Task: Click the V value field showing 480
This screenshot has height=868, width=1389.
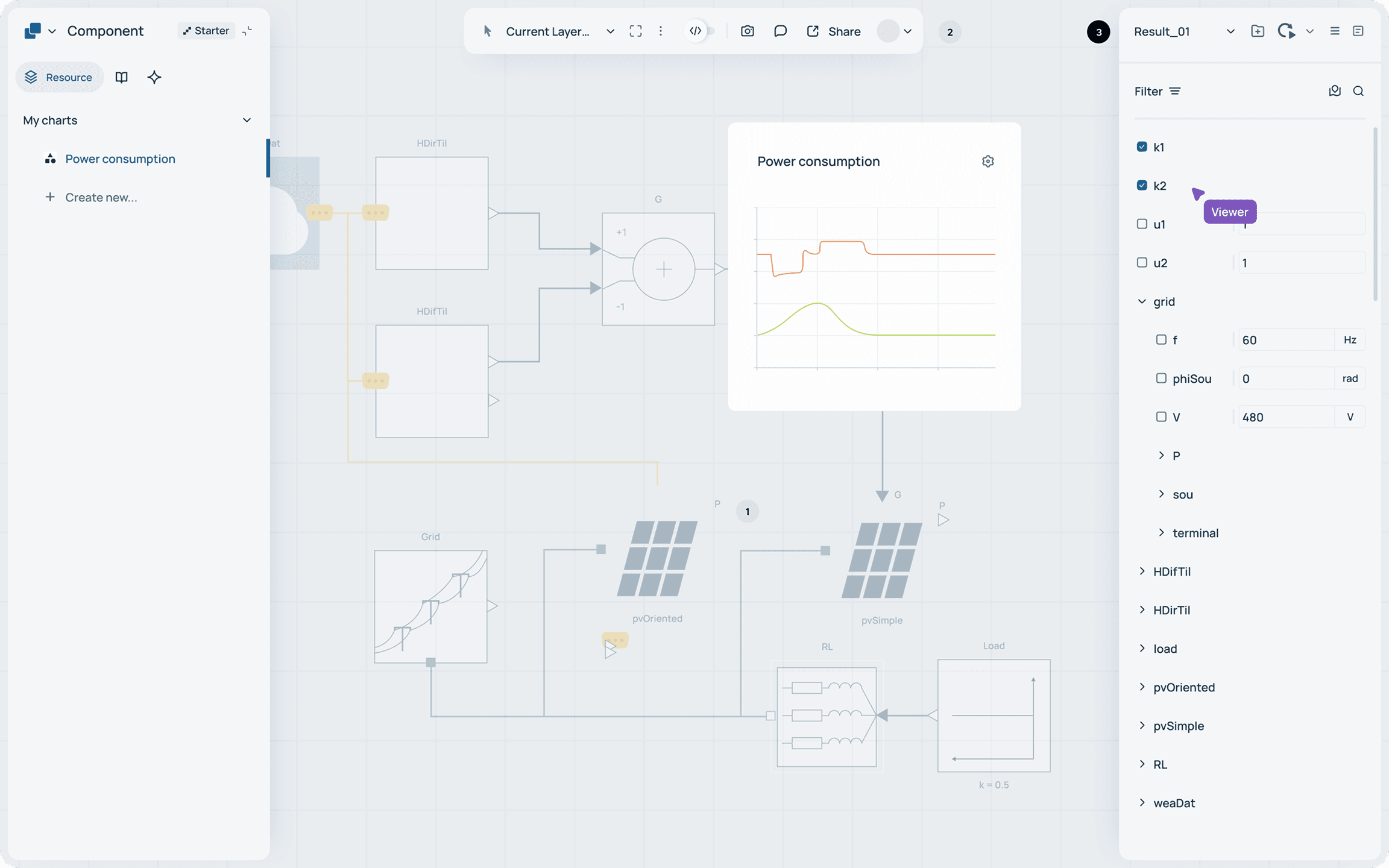Action: click(1284, 417)
